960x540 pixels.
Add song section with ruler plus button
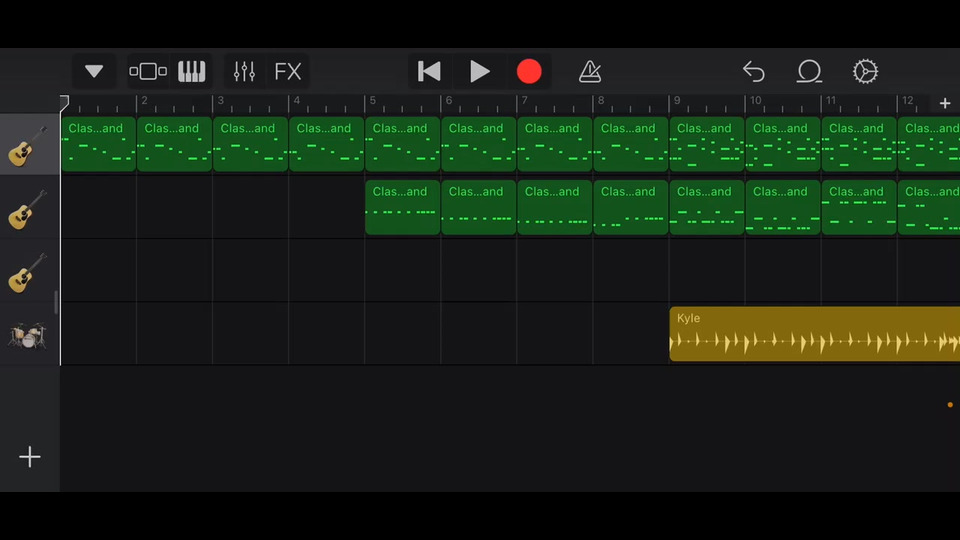pyautogui.click(x=945, y=103)
